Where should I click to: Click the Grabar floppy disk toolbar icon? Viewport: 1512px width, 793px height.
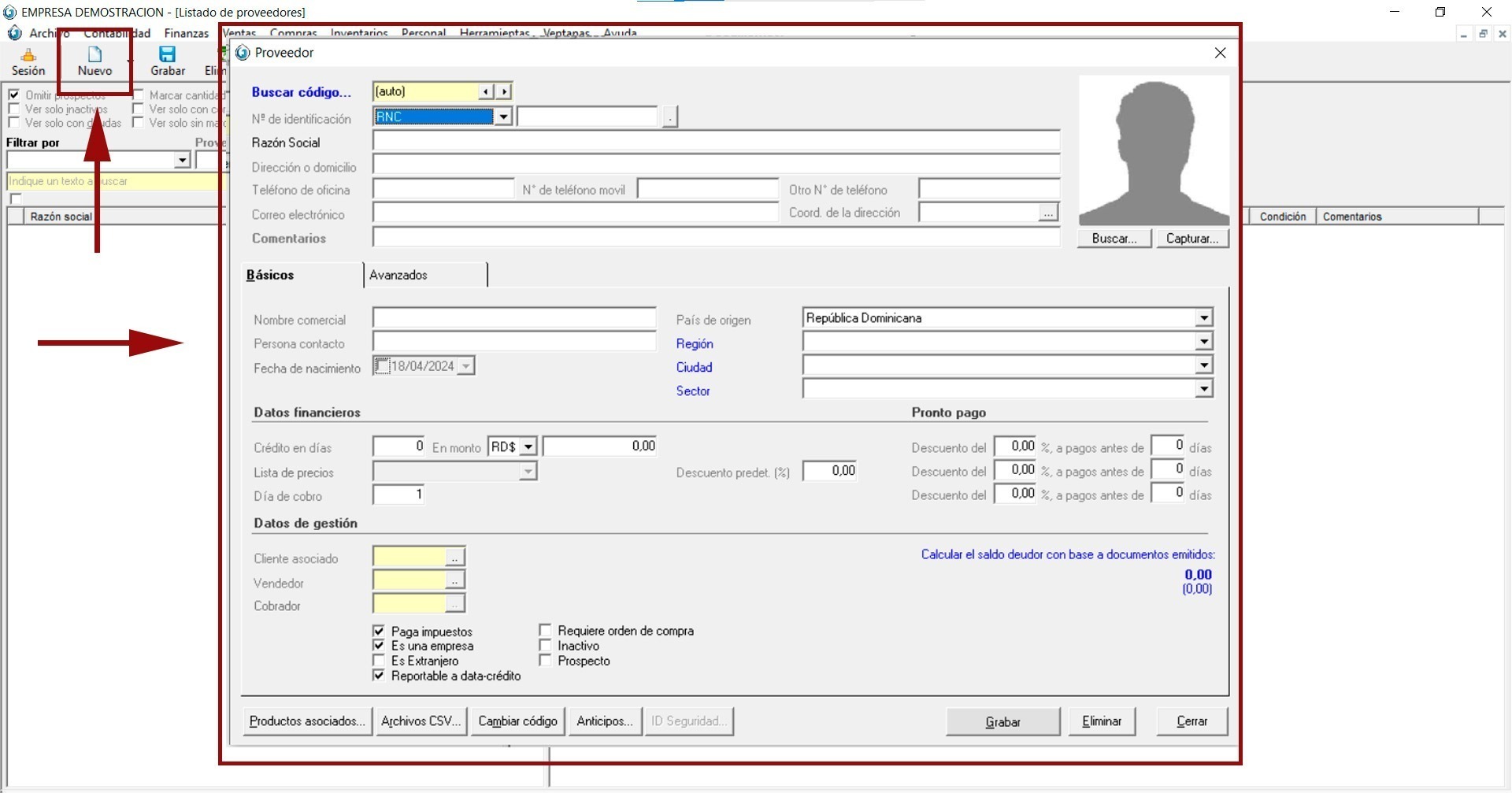tap(167, 54)
